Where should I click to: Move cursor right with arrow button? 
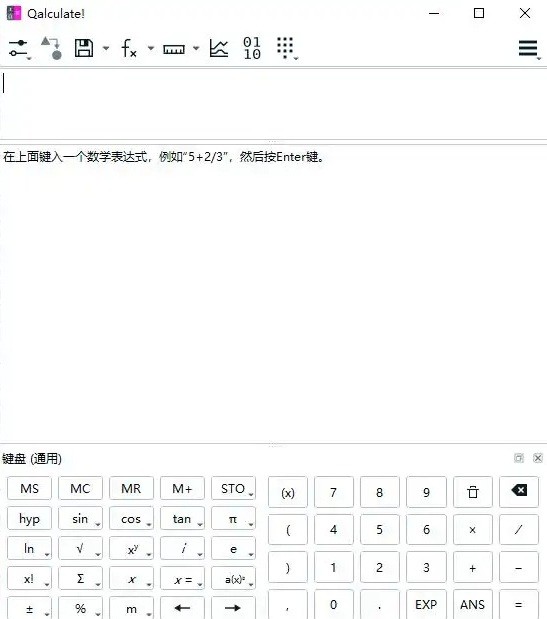(233, 608)
